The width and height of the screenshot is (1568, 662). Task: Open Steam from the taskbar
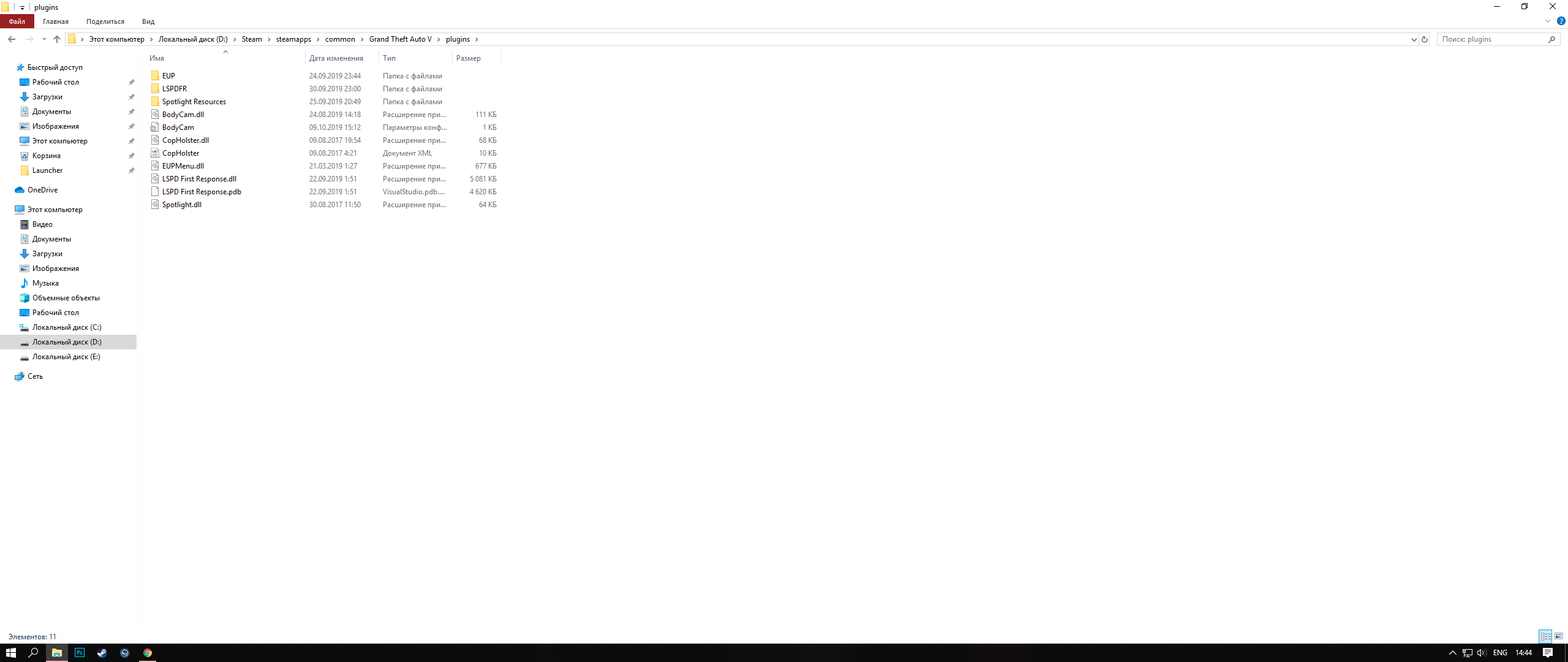point(102,653)
